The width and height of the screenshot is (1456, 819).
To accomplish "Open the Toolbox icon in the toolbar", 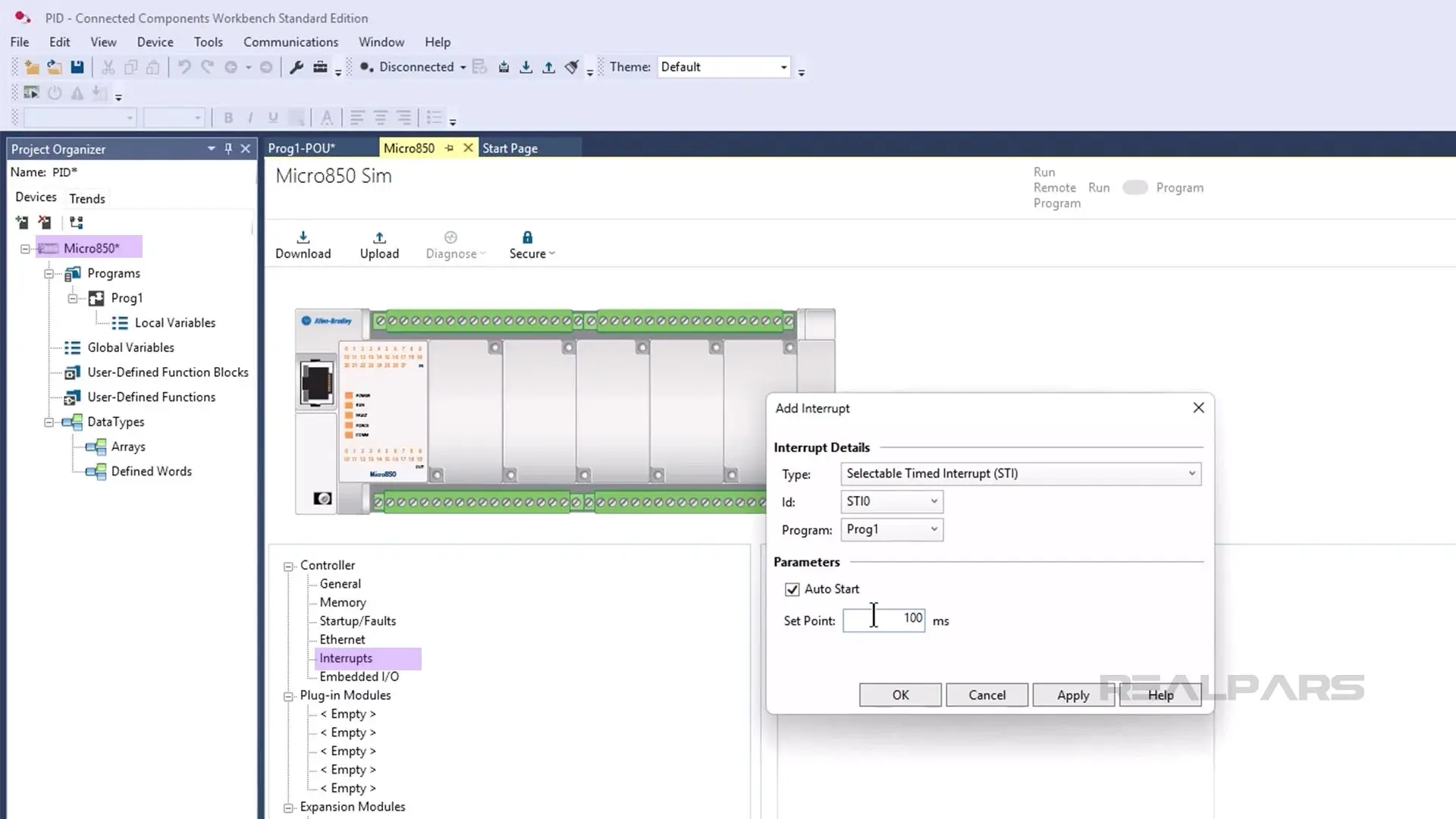I will 320,67.
